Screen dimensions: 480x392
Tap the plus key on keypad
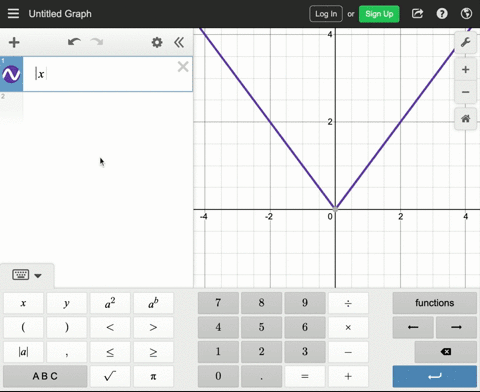348,376
